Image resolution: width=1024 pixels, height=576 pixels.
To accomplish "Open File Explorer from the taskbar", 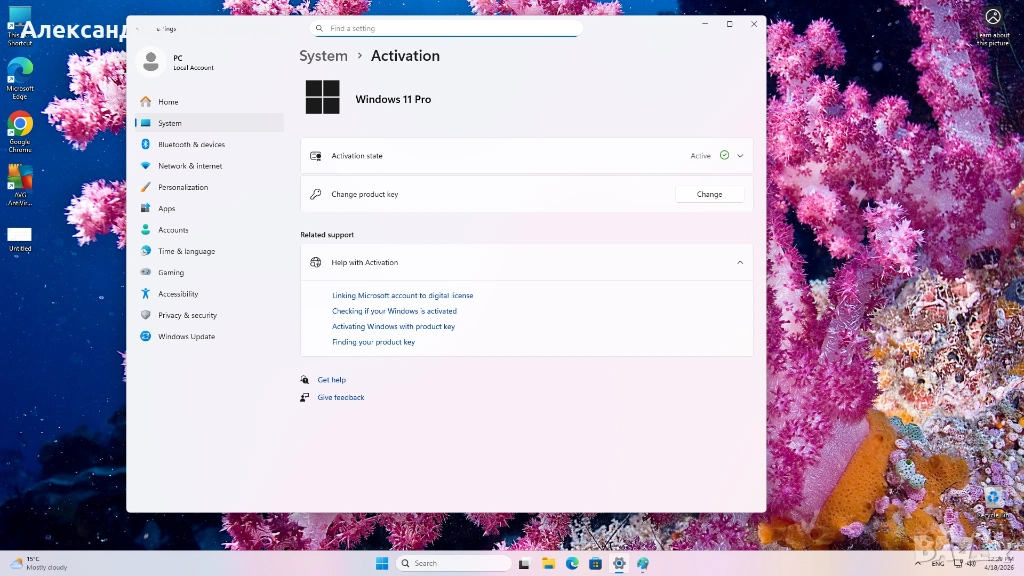I will 548,564.
